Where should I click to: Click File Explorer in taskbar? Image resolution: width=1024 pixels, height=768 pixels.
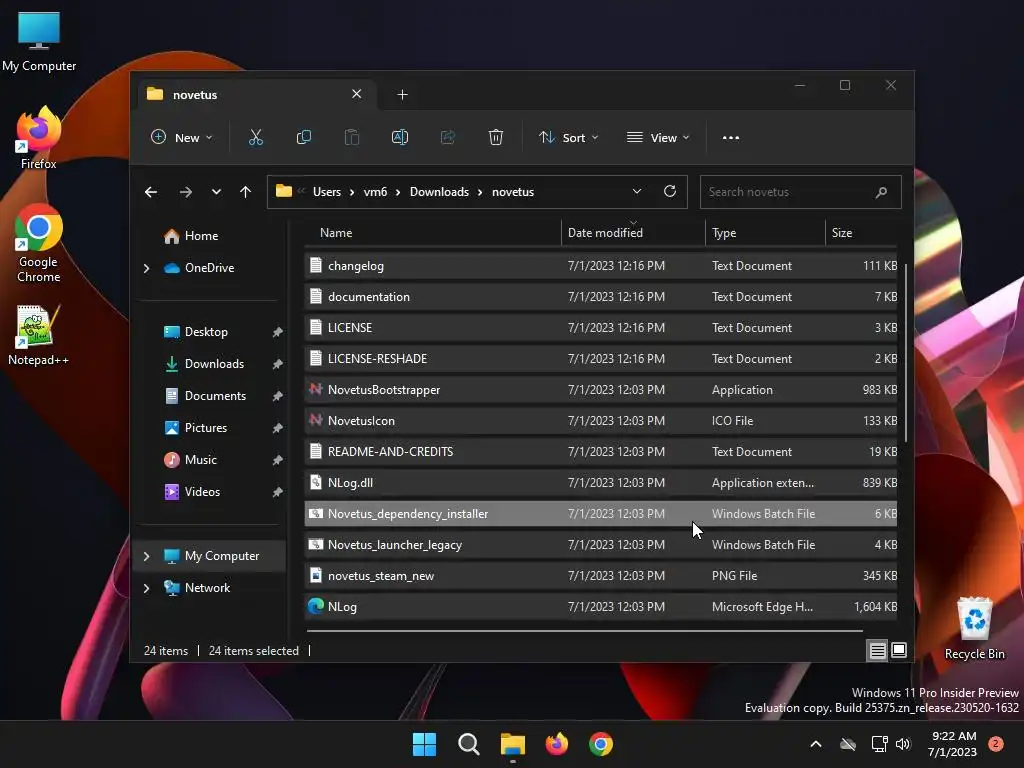513,744
